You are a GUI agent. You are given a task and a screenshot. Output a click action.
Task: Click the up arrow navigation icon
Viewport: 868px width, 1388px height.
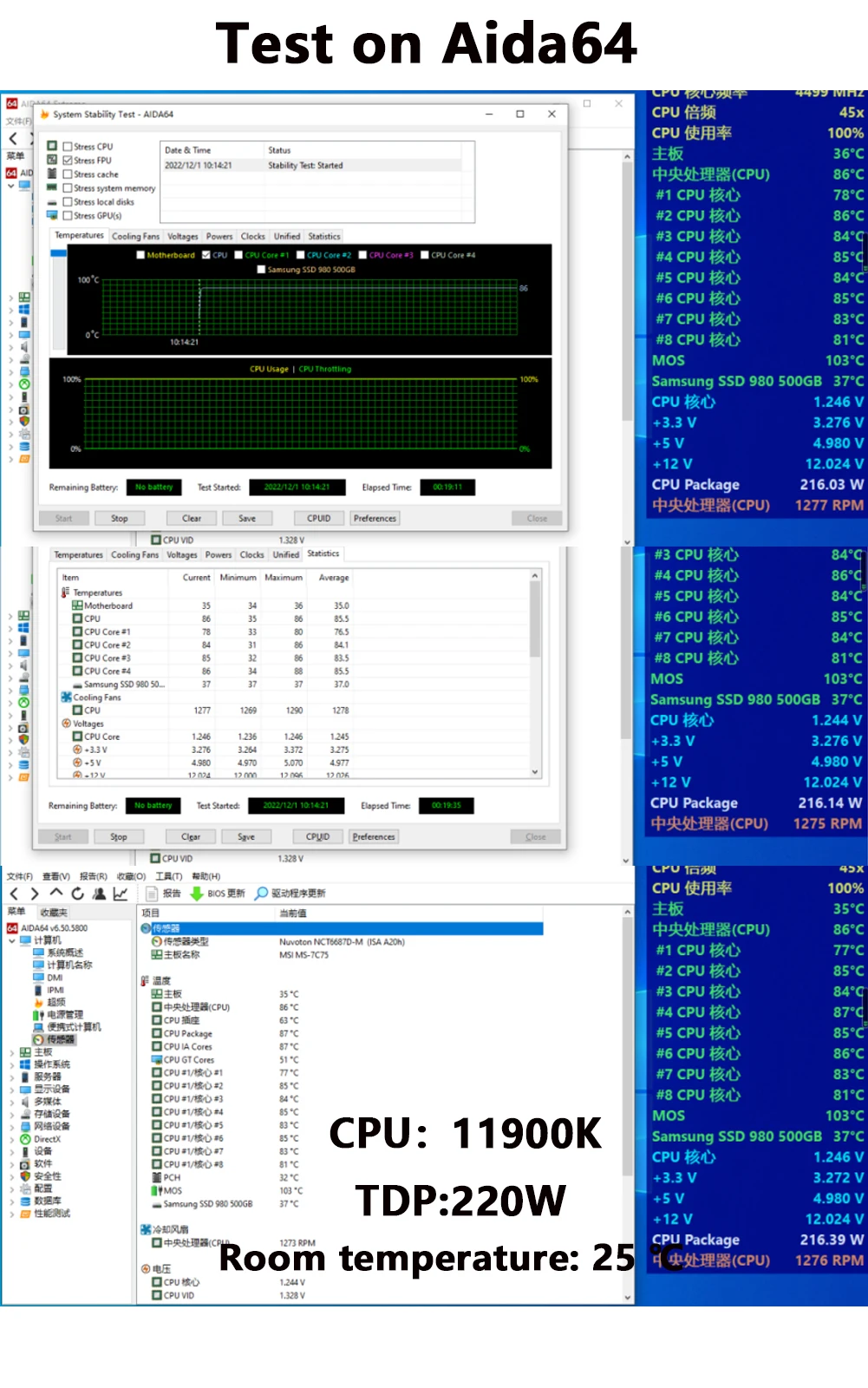(56, 894)
